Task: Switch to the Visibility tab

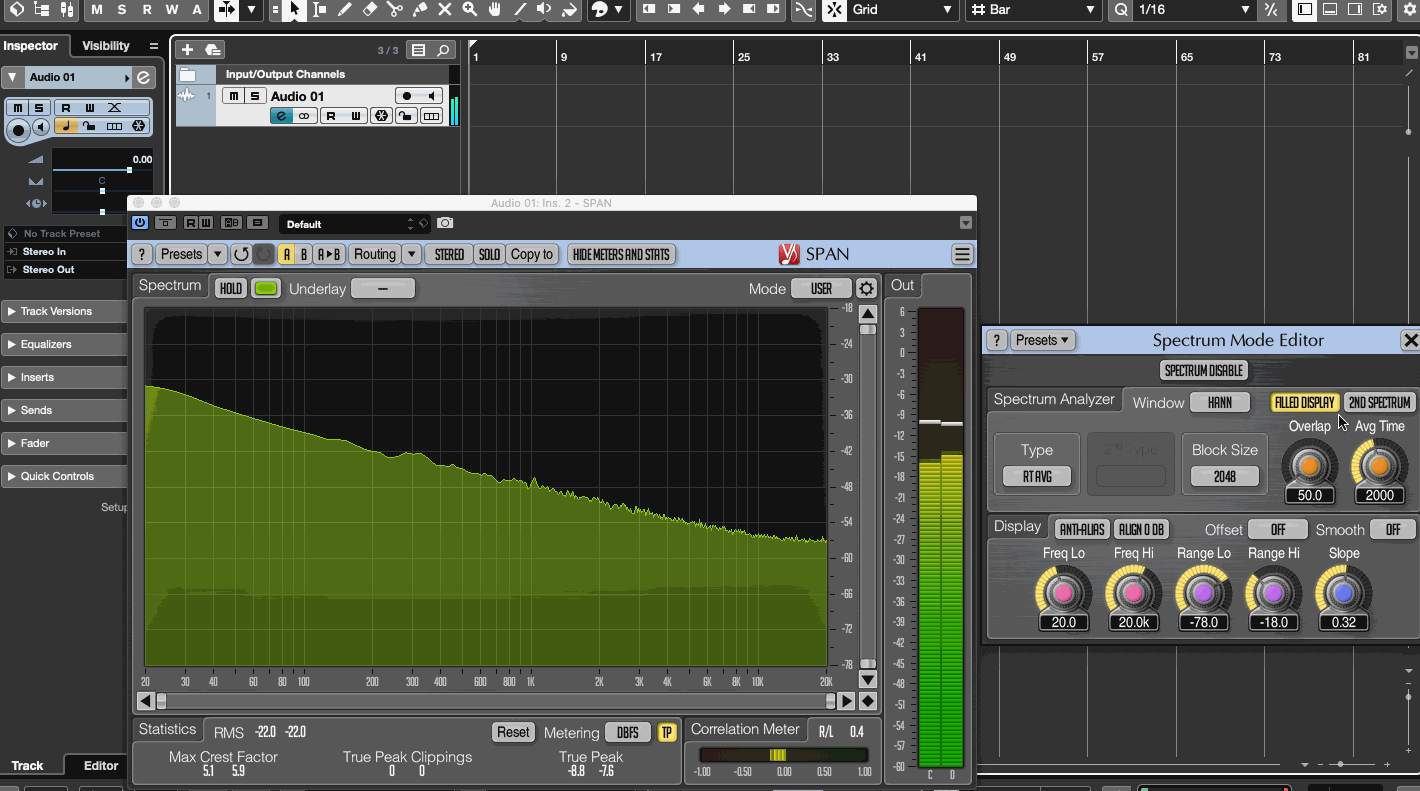Action: click(x=106, y=46)
